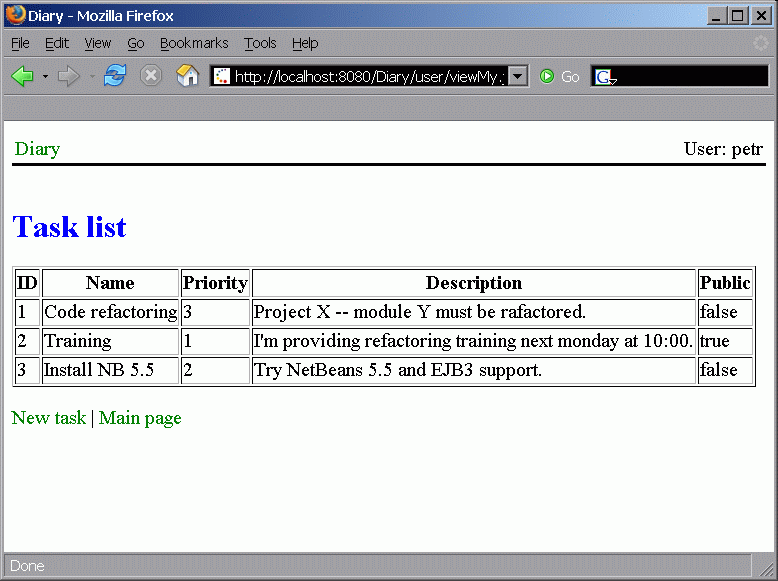Screen dimensions: 778x581
Task: Click into the localhost URL address field
Action: click(365, 77)
